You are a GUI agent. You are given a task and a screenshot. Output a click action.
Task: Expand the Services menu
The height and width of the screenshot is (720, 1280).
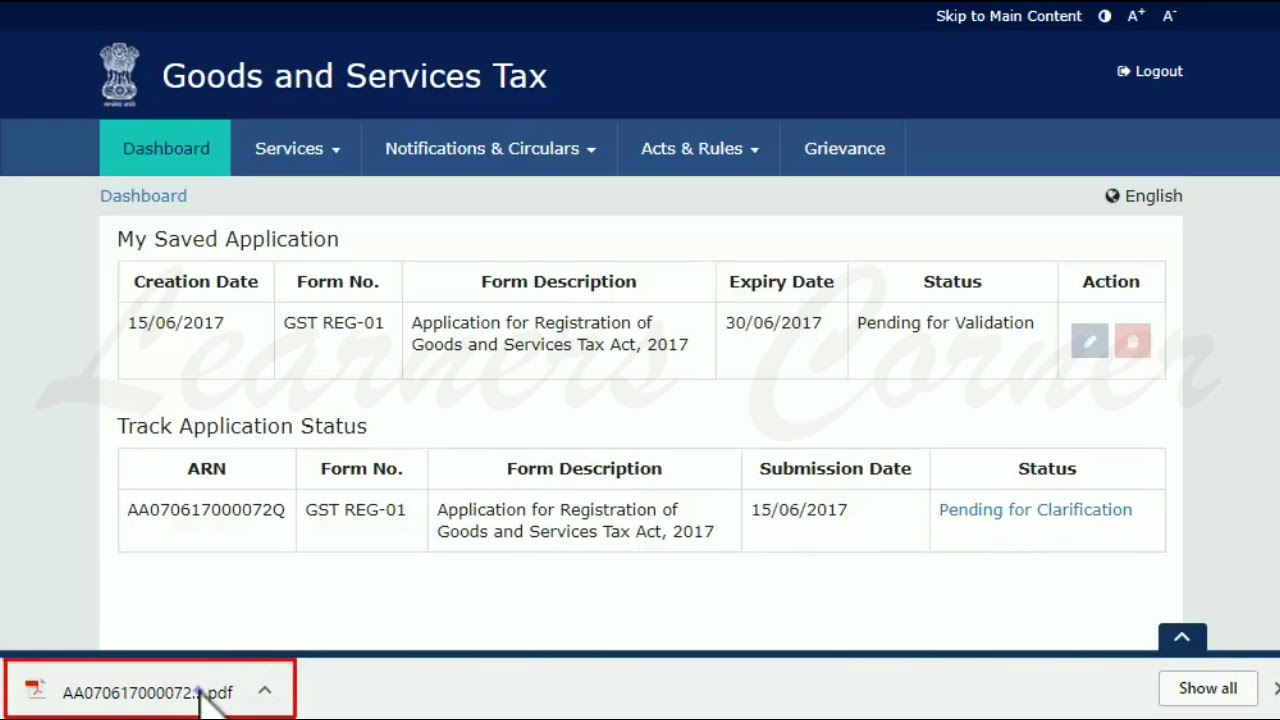tap(297, 148)
